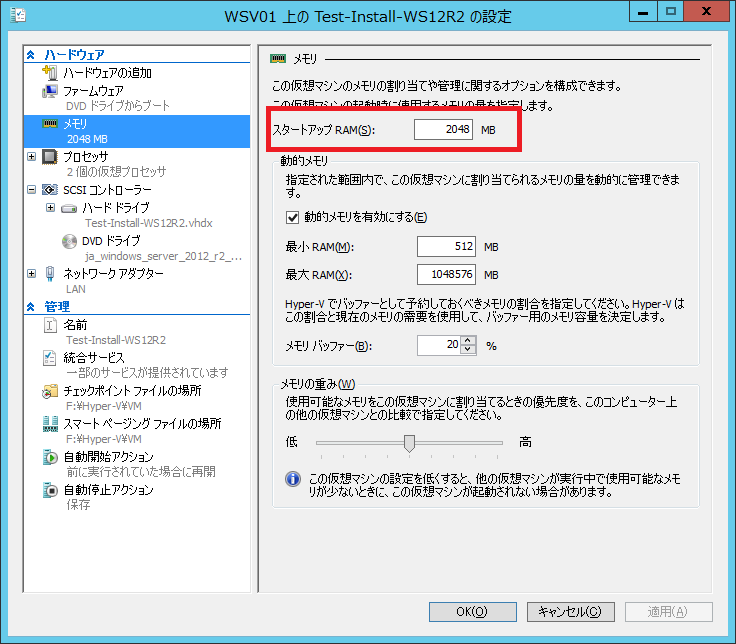
Task: Click the OK(O) button
Action: coord(472,611)
